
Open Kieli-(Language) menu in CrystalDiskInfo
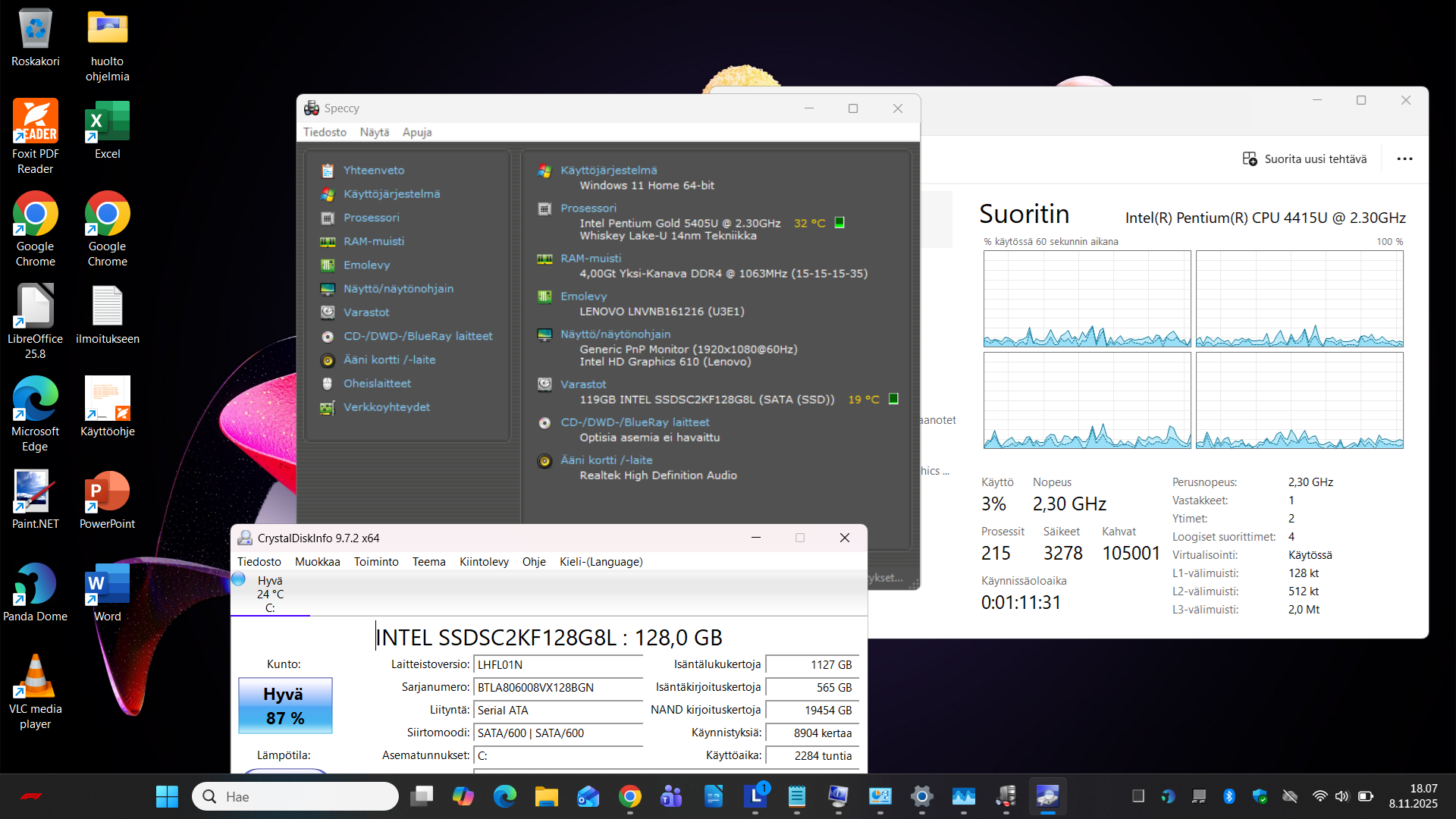(601, 562)
